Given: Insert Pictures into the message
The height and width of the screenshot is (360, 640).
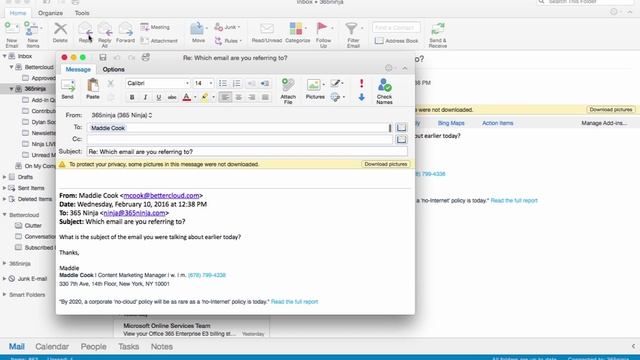Looking at the screenshot, I should point(314,89).
